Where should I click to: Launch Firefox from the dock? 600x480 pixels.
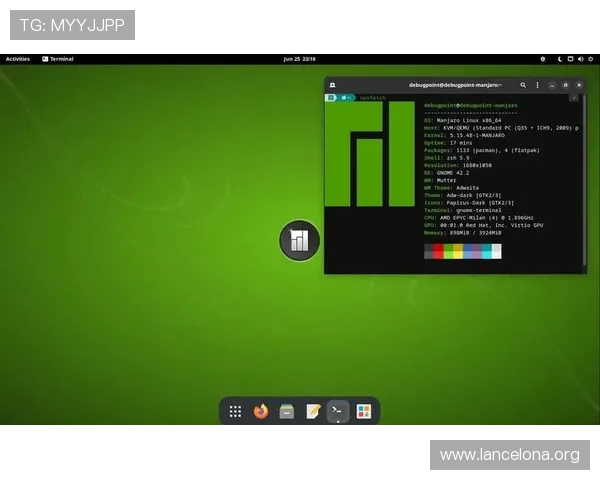pos(261,411)
